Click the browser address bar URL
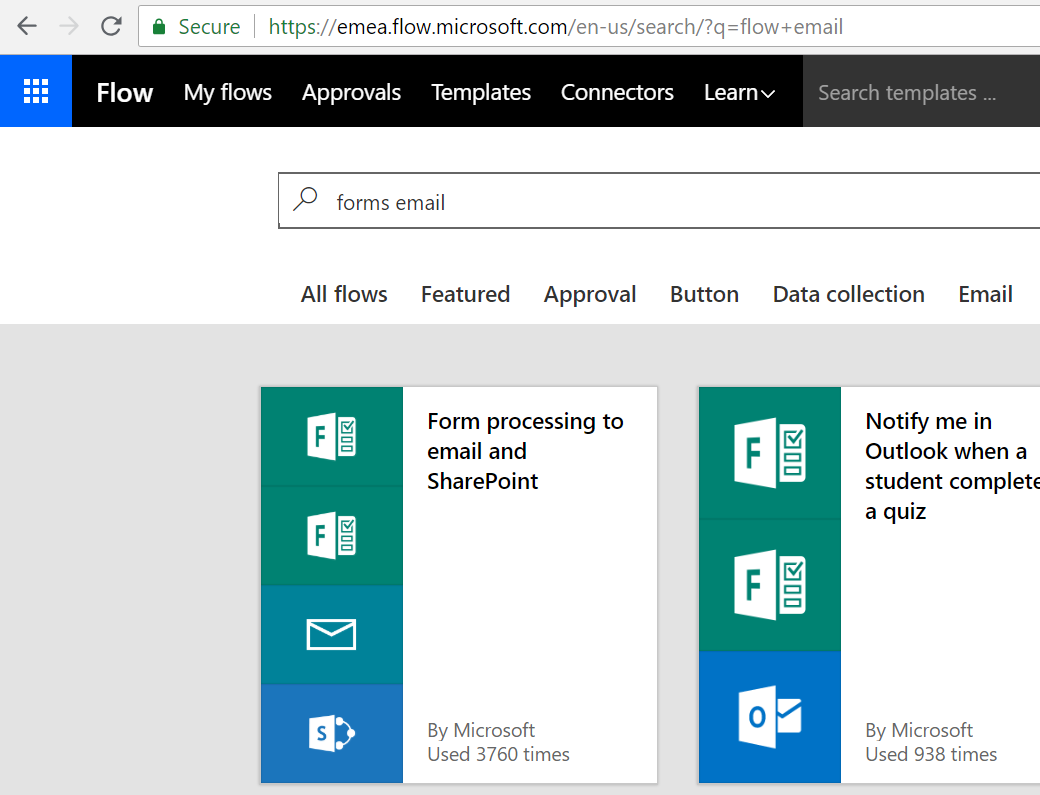The height and width of the screenshot is (795, 1040). tap(556, 27)
